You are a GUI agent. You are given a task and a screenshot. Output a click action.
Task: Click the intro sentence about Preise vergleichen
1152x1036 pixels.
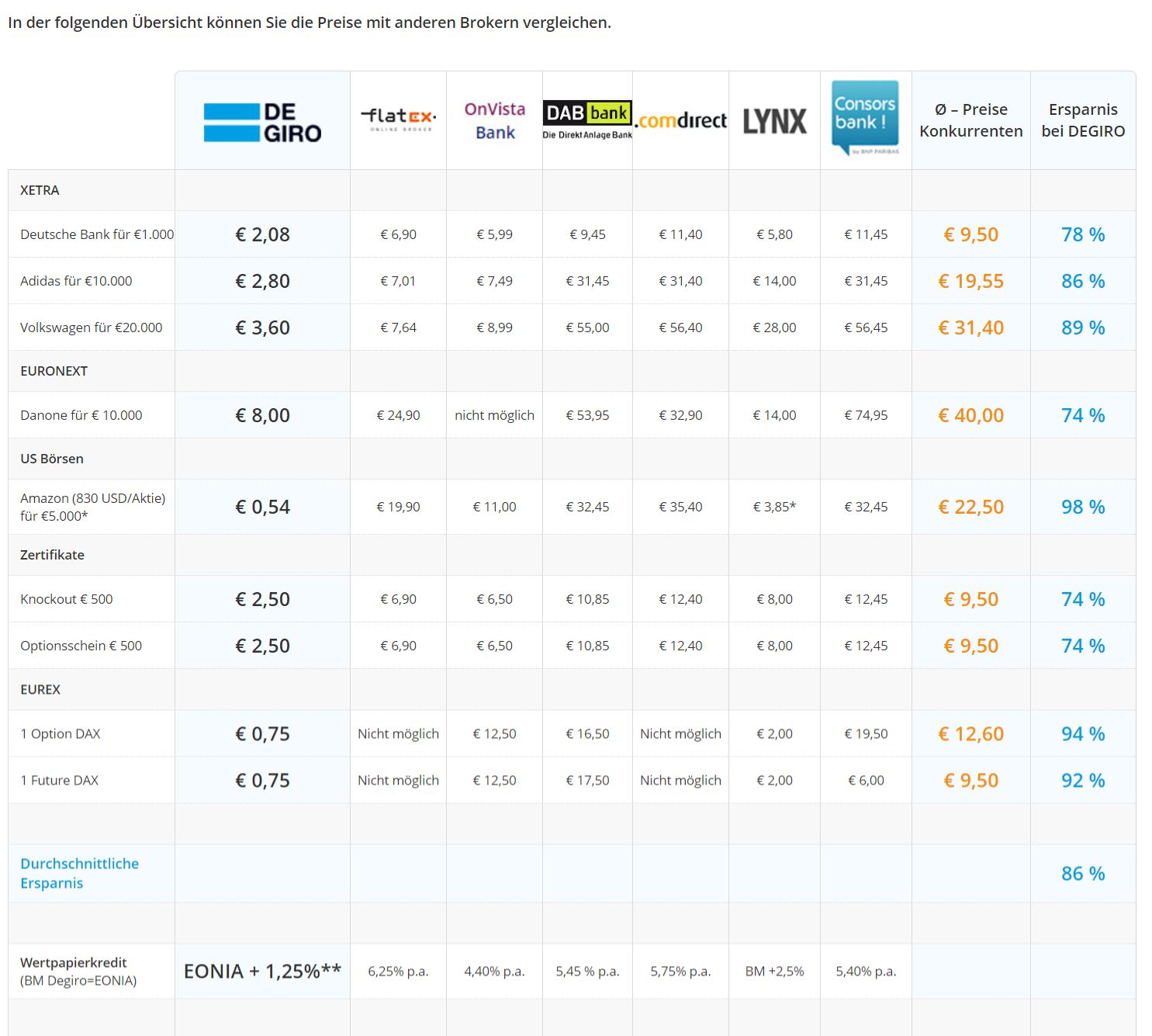point(310,23)
